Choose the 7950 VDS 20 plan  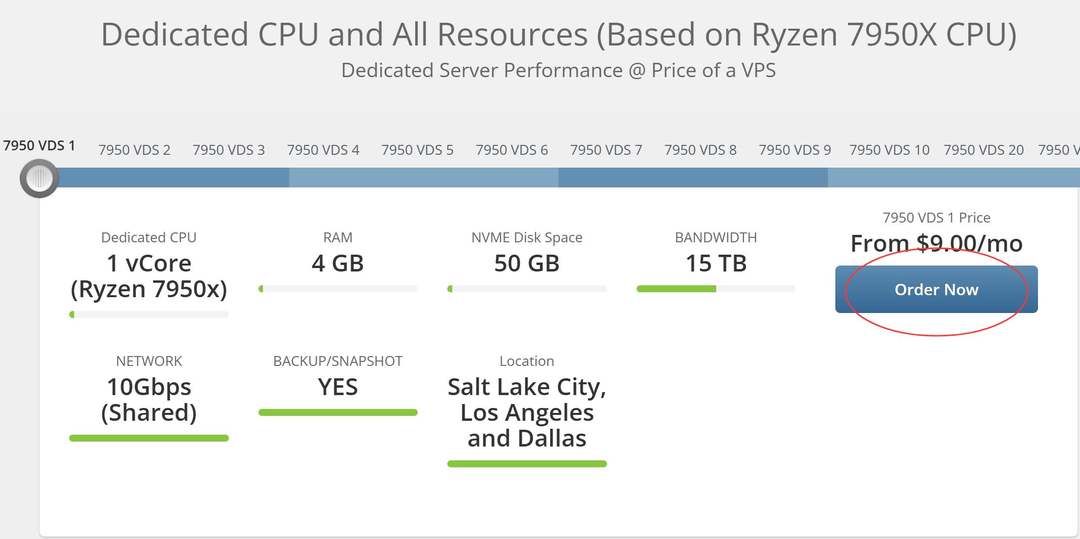984,150
